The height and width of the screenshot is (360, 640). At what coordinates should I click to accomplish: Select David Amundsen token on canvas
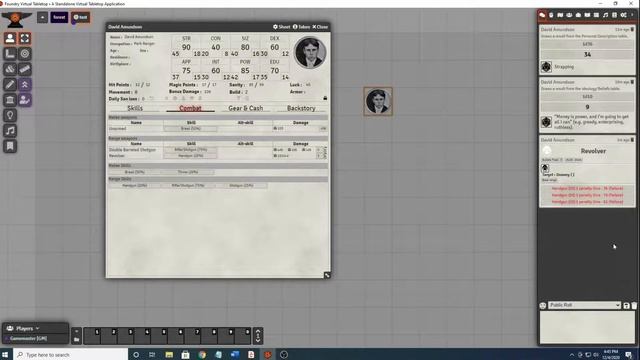(x=378, y=101)
